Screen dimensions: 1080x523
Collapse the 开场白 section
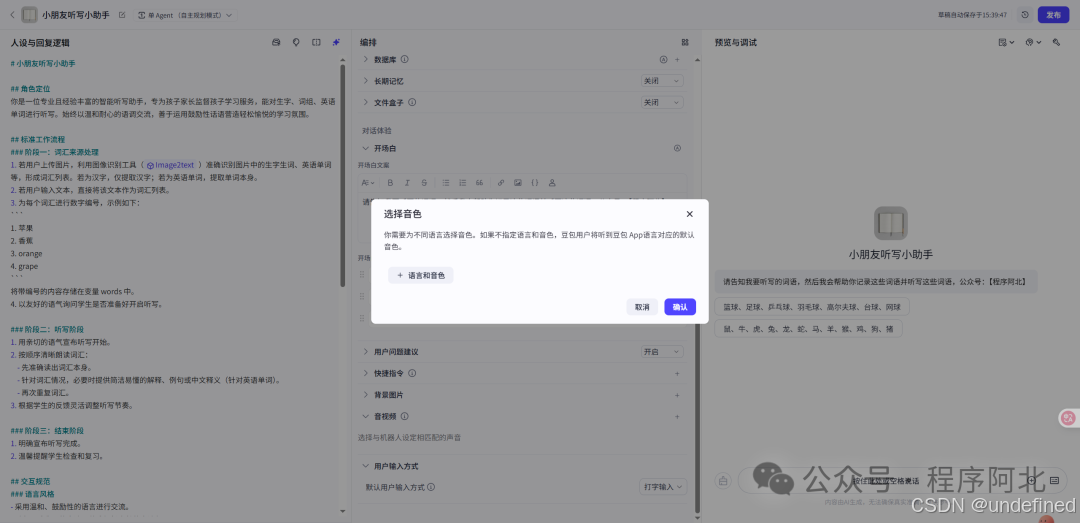click(366, 148)
